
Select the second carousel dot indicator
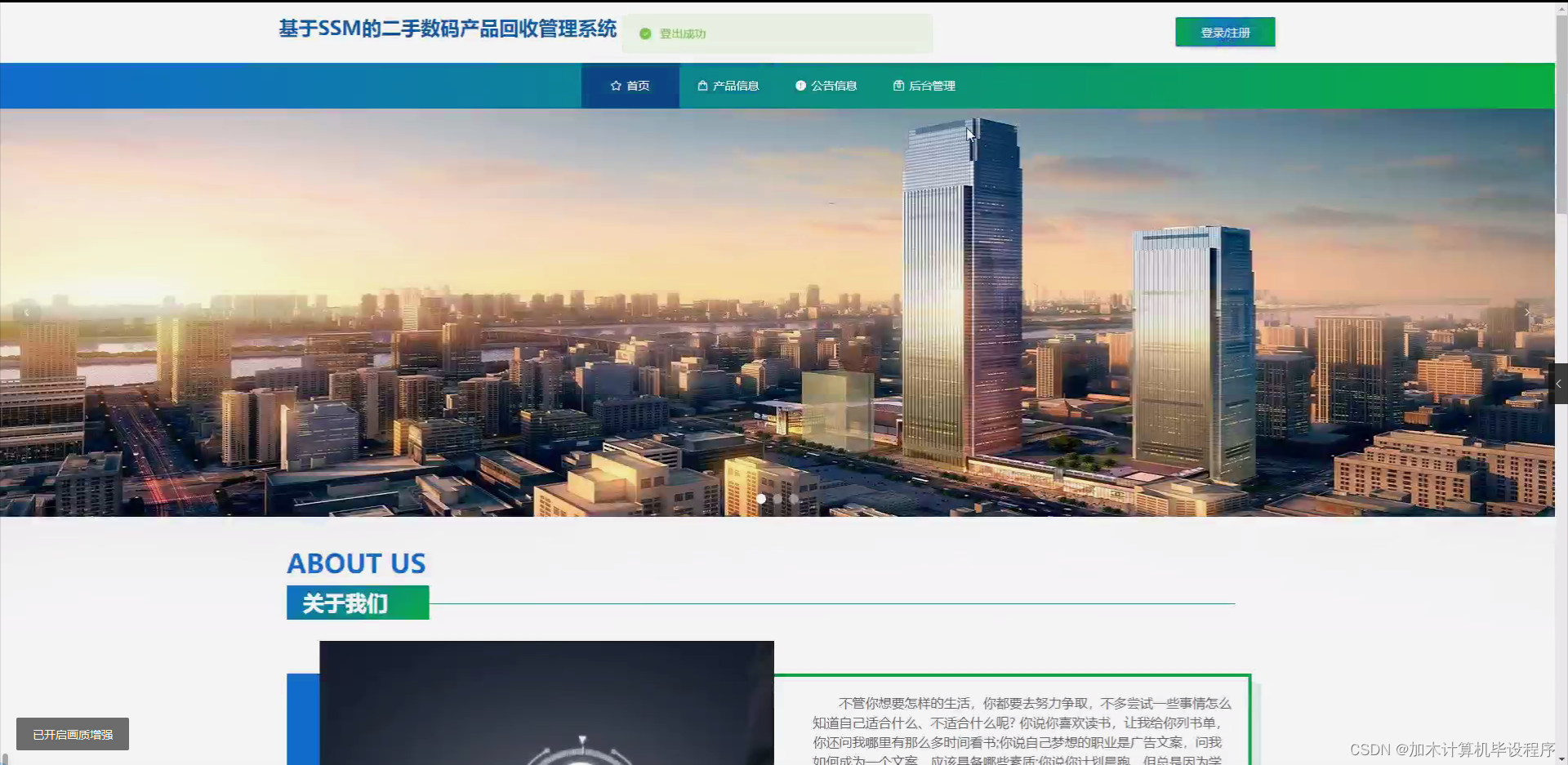point(777,499)
